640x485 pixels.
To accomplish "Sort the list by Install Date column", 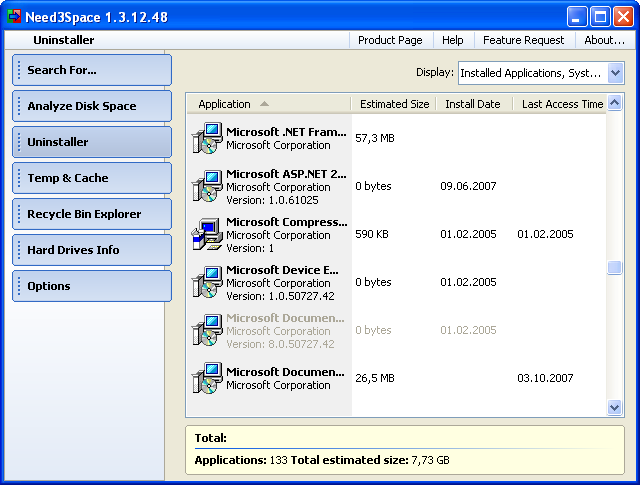I will pyautogui.click(x=473, y=104).
